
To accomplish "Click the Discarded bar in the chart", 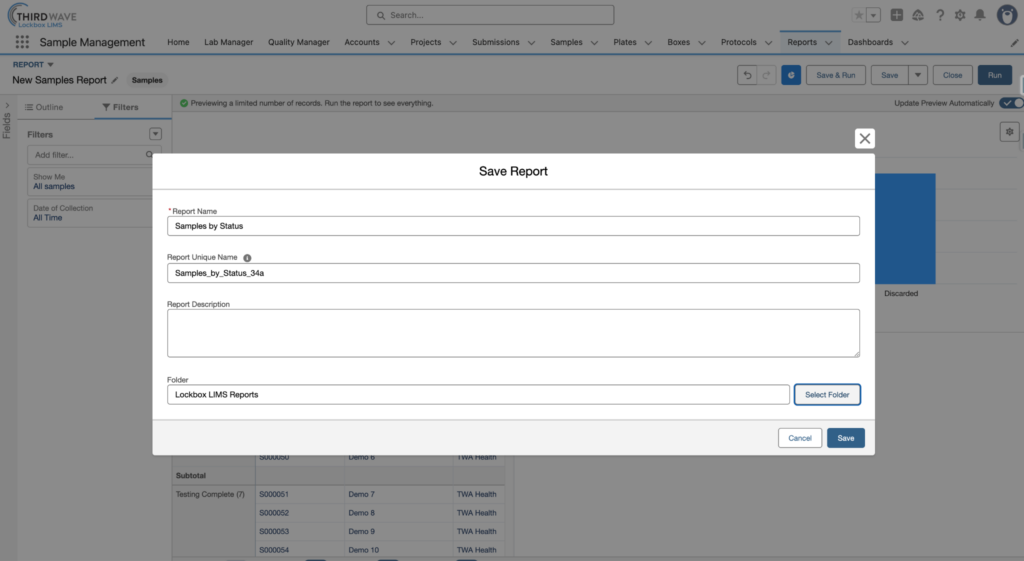I will tap(905, 229).
